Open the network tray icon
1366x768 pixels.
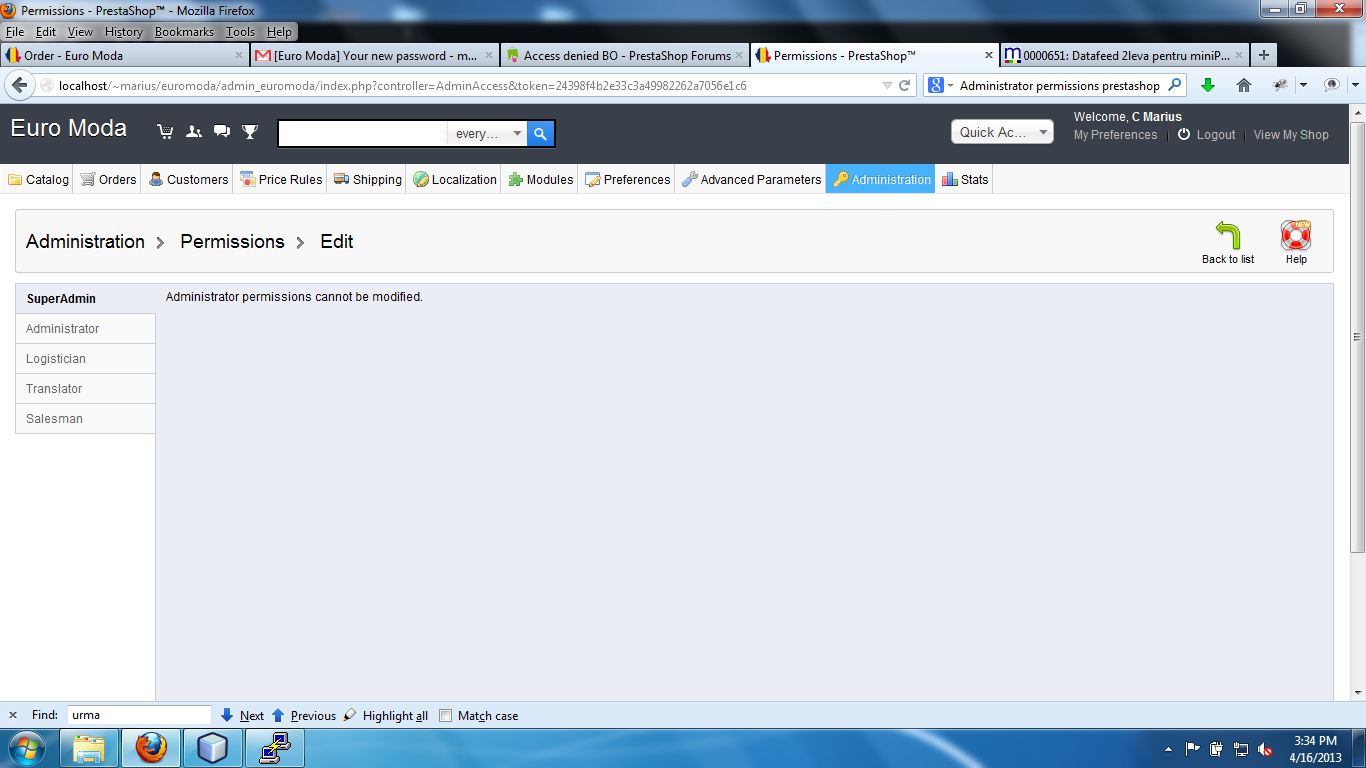[1241, 749]
